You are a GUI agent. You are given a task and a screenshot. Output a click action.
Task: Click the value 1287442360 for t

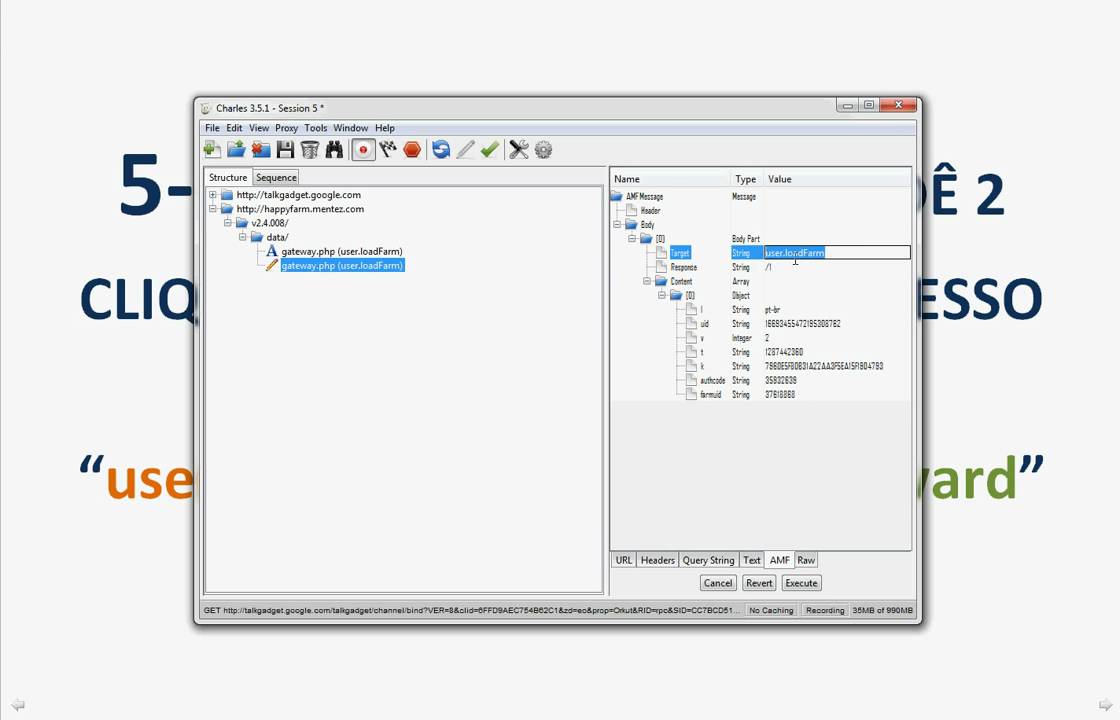tap(784, 352)
